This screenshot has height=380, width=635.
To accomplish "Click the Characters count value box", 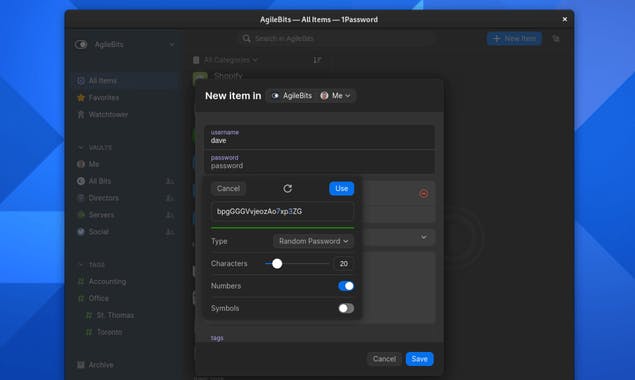I will click(343, 264).
